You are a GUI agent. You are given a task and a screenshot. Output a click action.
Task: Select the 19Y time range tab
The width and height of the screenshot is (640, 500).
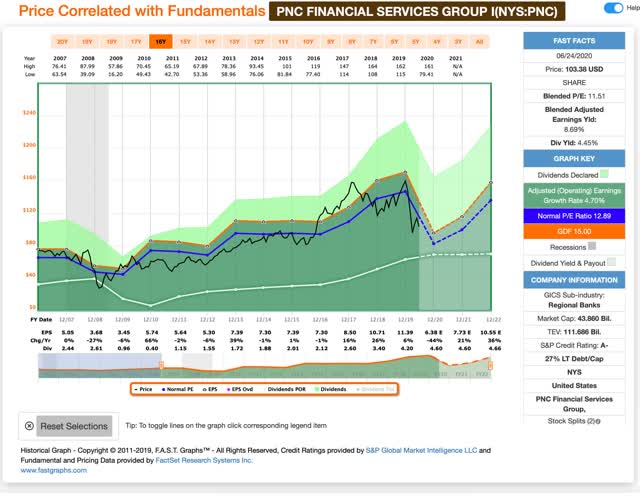point(87,42)
